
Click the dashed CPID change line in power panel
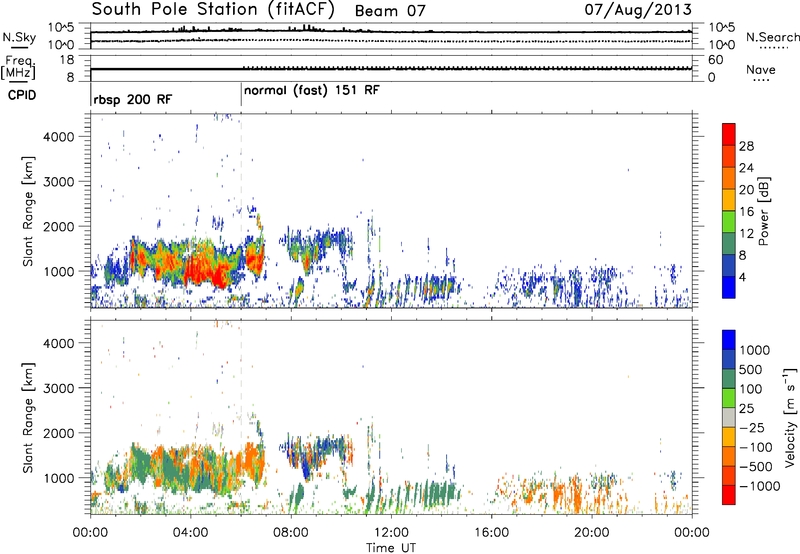(241, 211)
